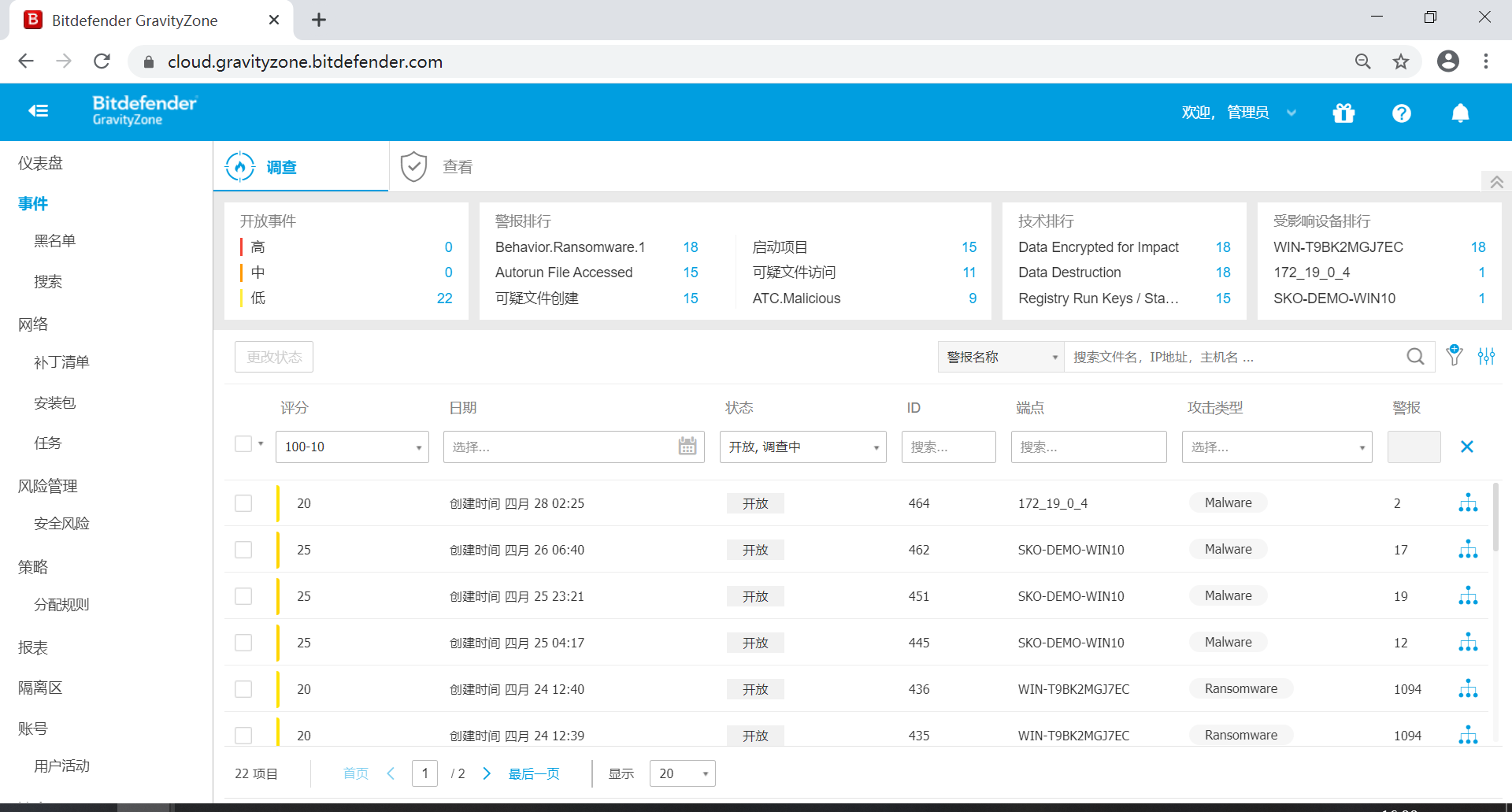The width and height of the screenshot is (1512, 812).
Task: Collapse the sidebar with the menu icon
Action: click(38, 111)
